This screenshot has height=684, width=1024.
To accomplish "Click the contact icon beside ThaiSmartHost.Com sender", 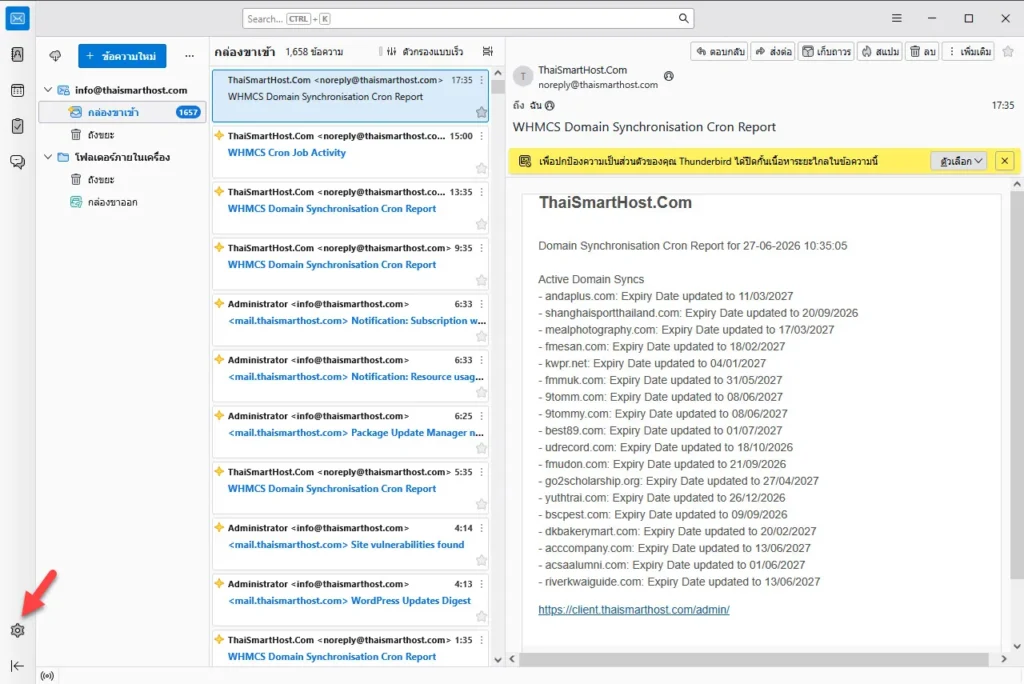I will tap(669, 76).
